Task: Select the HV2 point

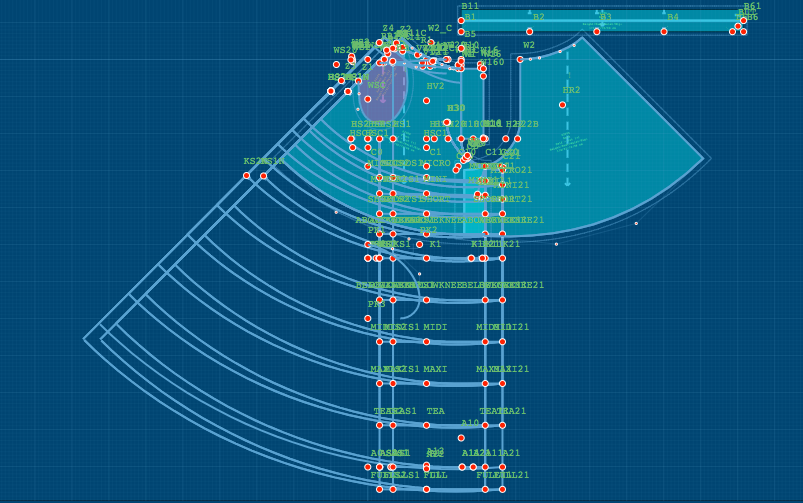Action: pos(426,100)
